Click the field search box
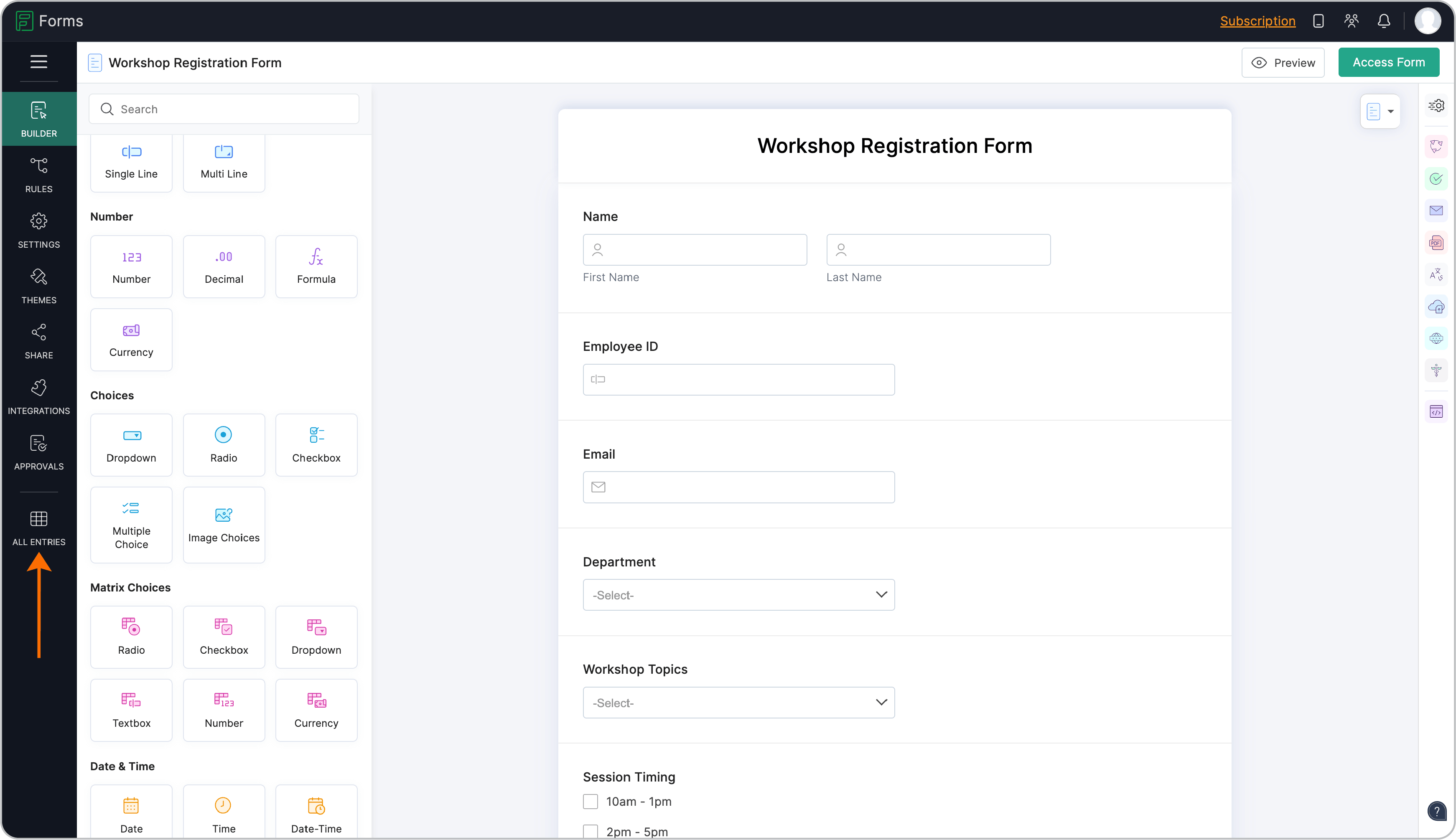1456x840 pixels. [224, 109]
